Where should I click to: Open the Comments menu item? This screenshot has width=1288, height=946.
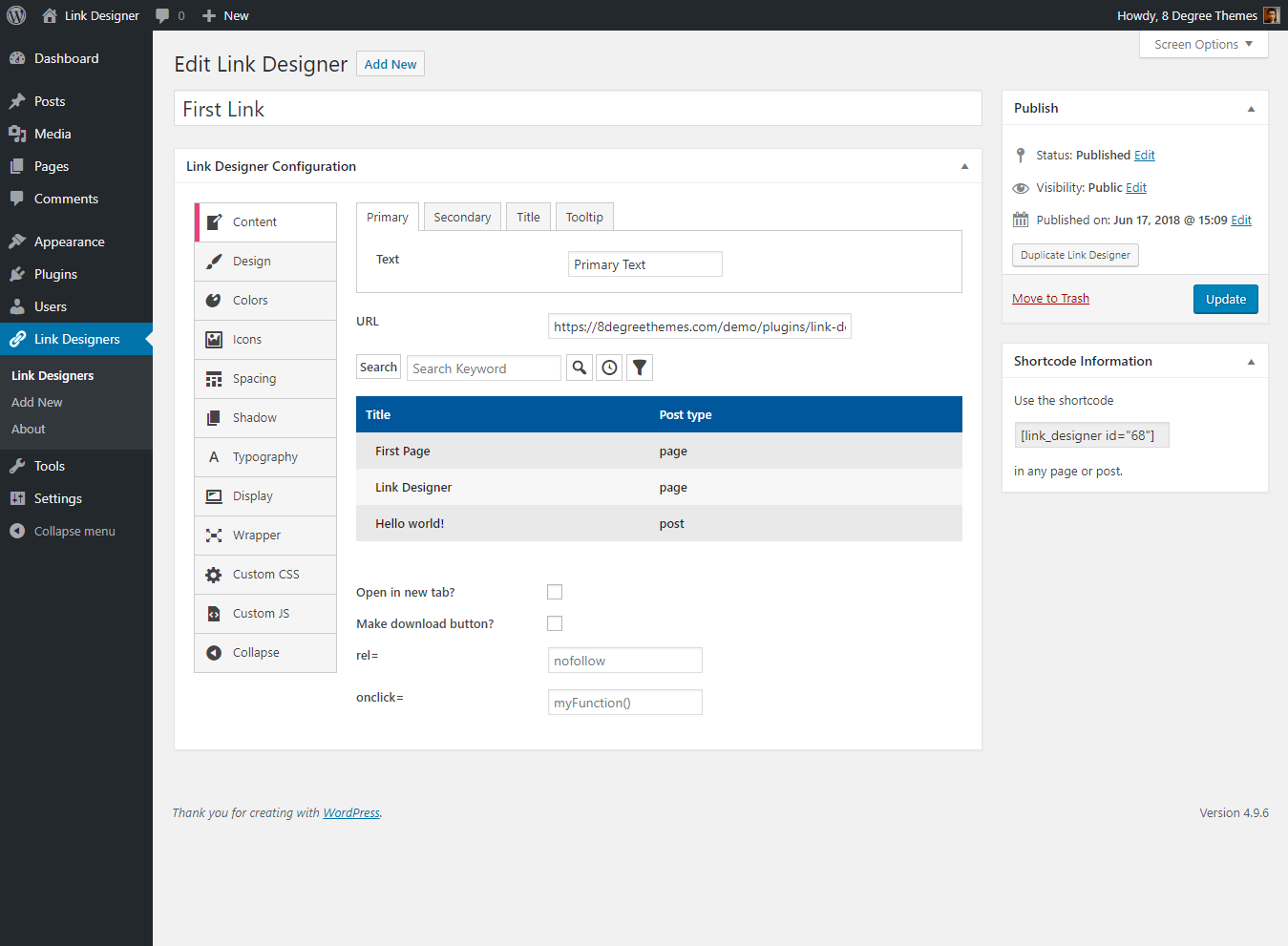point(76,199)
